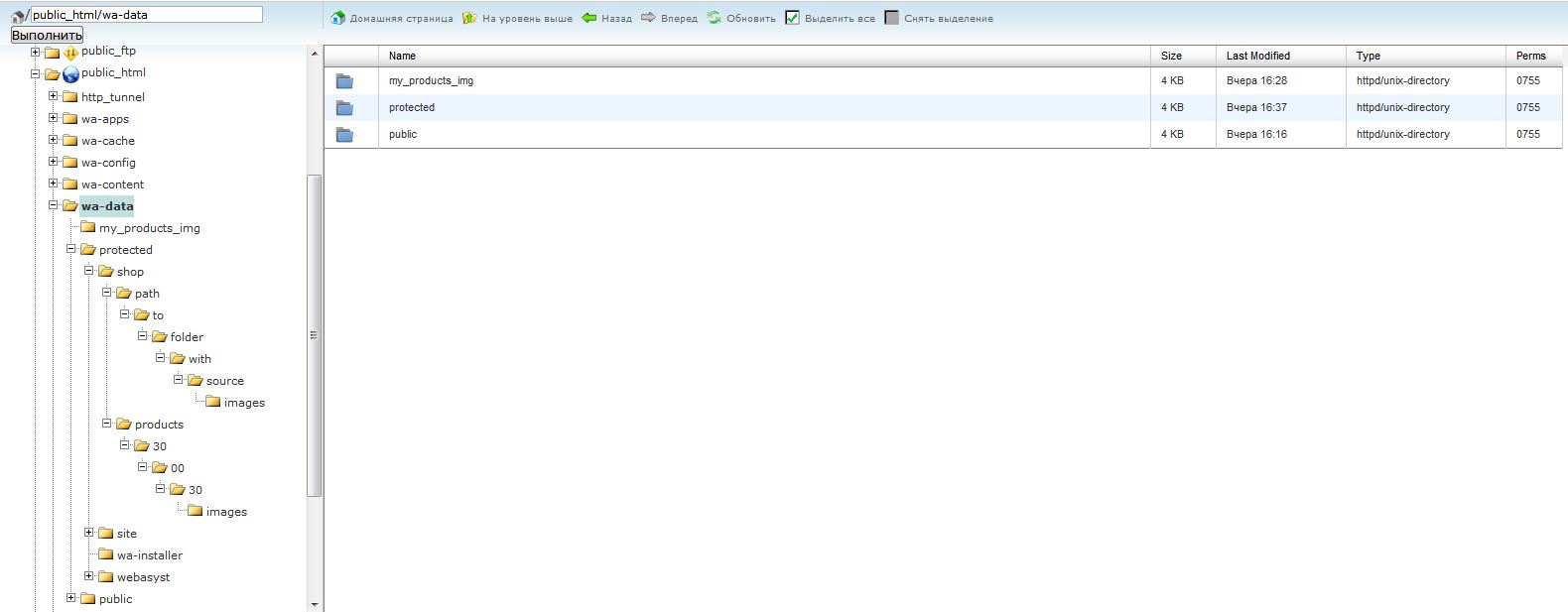The height and width of the screenshot is (612, 1568).
Task: Click wa-data open folder icon
Action: coord(70,206)
